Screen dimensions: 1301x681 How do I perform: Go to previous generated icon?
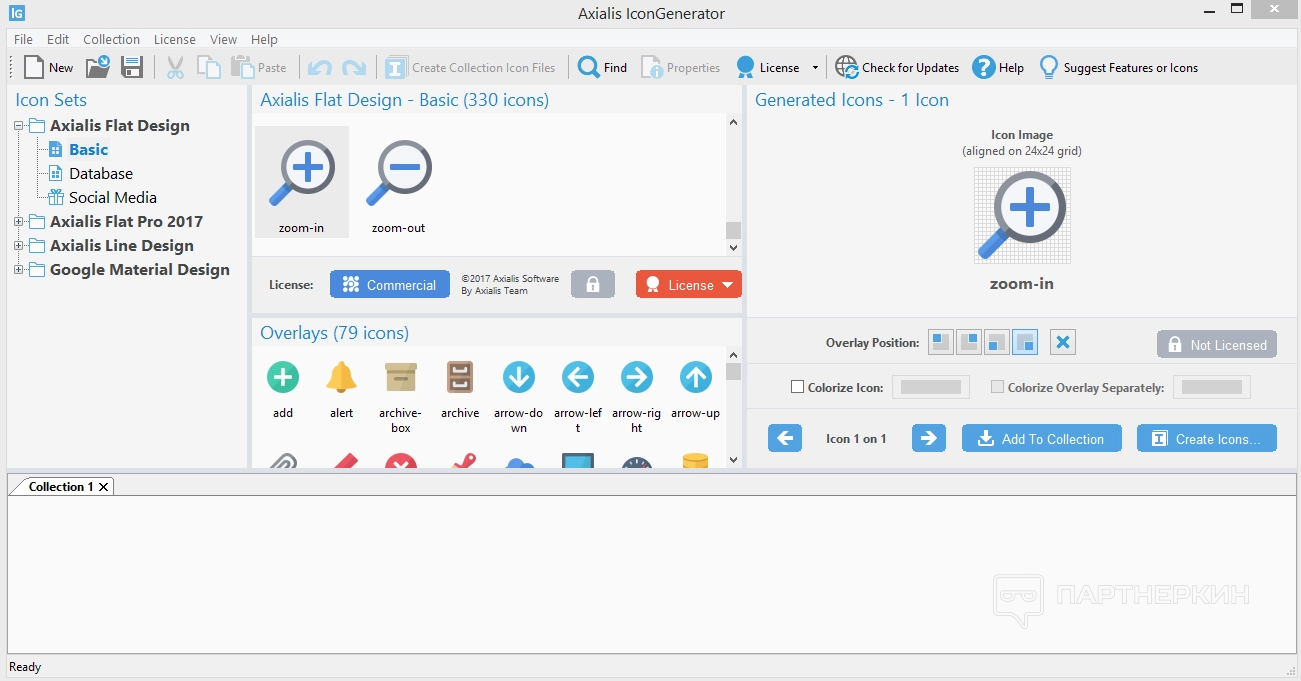(785, 438)
